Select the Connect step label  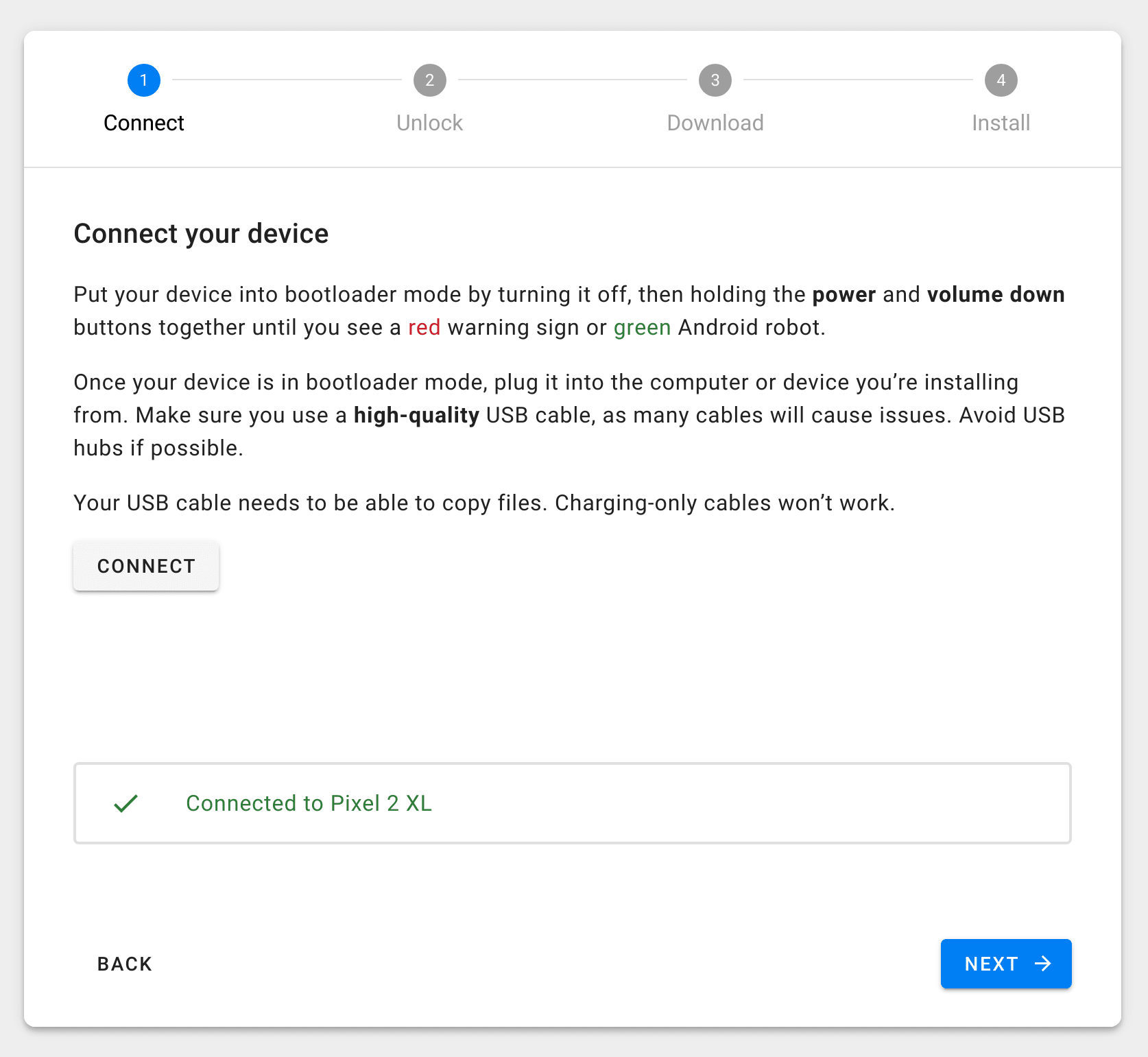pyautogui.click(x=143, y=123)
